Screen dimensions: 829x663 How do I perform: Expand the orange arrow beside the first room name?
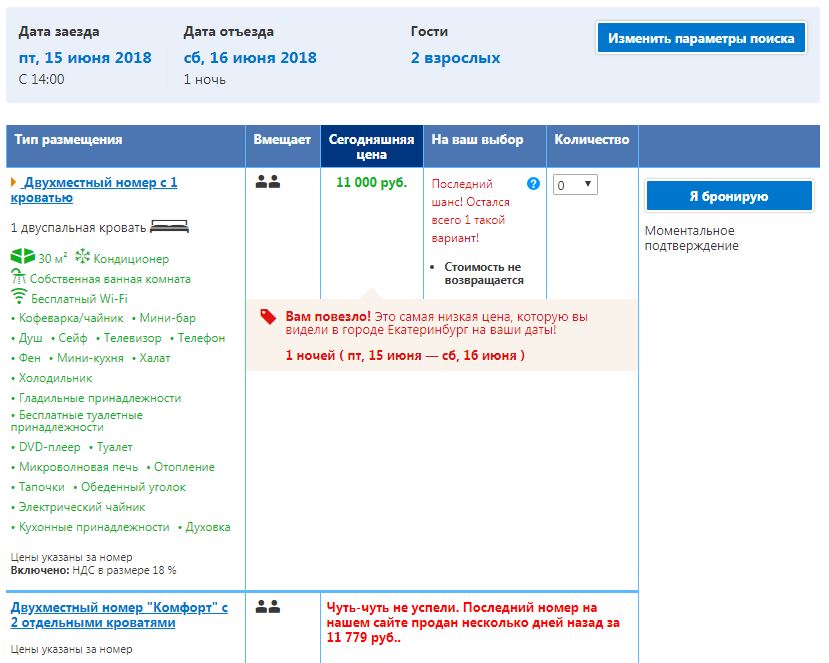click(x=14, y=183)
